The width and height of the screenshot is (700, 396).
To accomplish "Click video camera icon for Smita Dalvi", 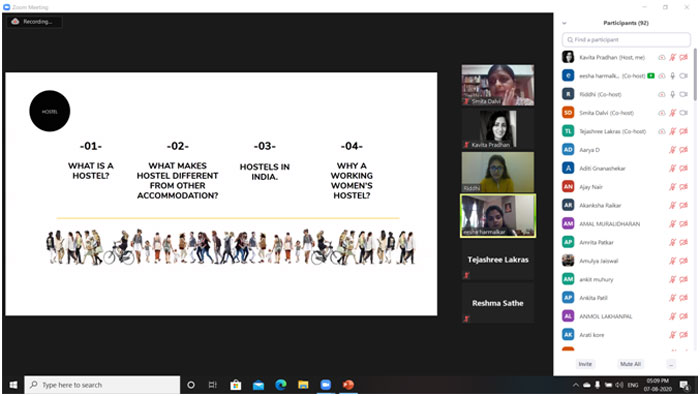I will pyautogui.click(x=683, y=113).
